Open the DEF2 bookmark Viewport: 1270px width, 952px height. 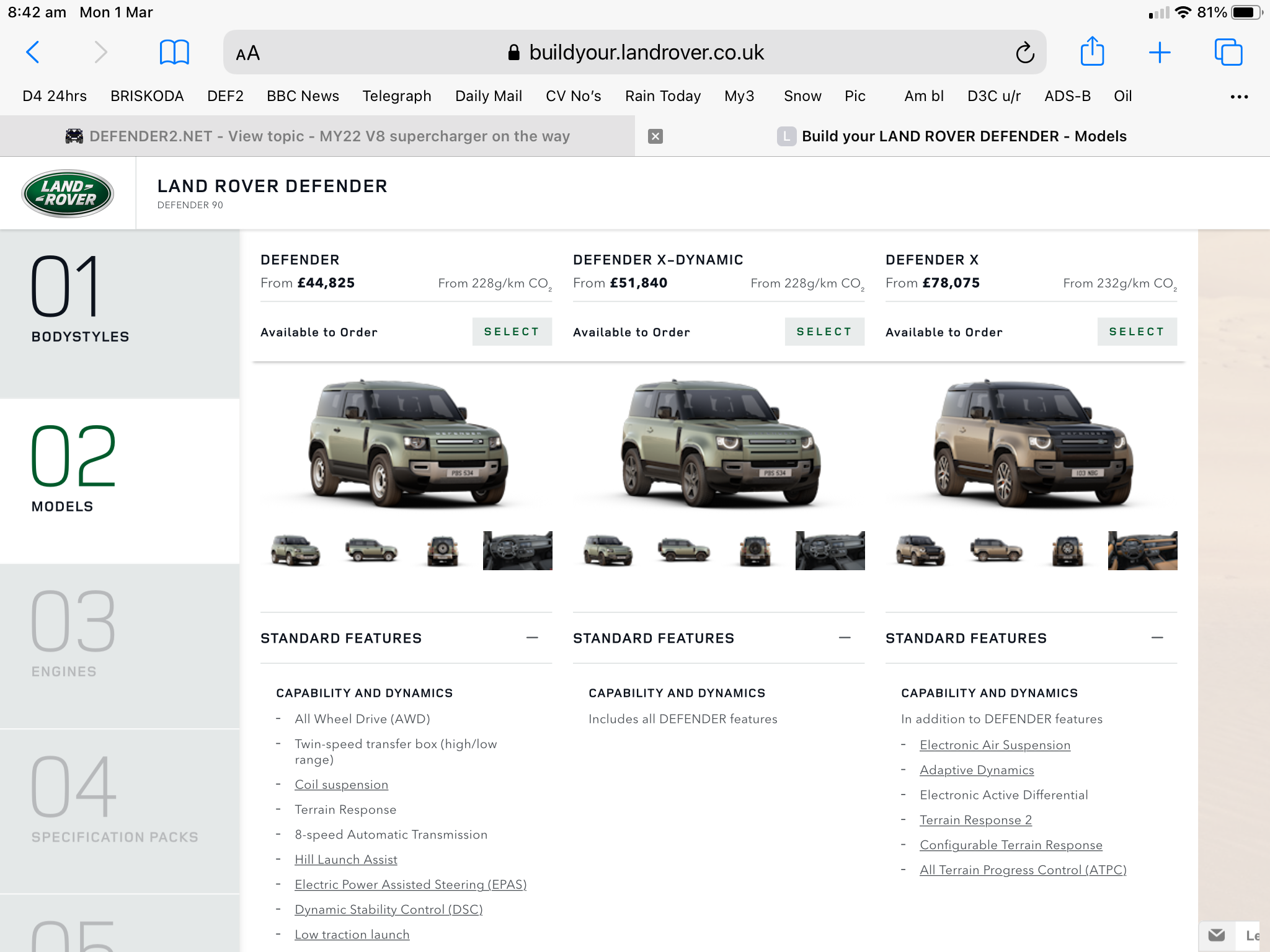tap(225, 96)
